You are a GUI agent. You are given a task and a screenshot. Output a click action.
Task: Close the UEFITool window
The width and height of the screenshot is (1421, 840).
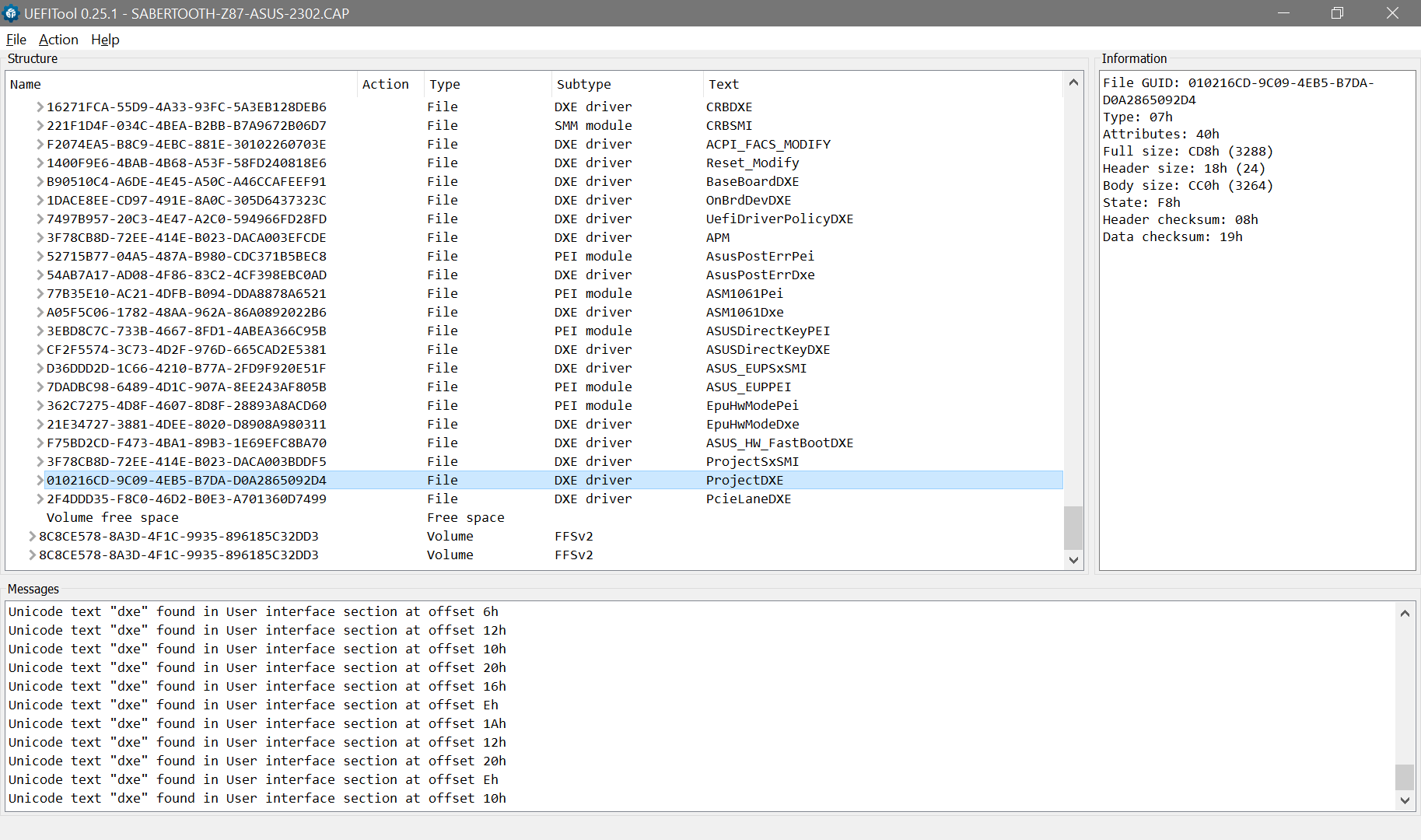click(1393, 13)
